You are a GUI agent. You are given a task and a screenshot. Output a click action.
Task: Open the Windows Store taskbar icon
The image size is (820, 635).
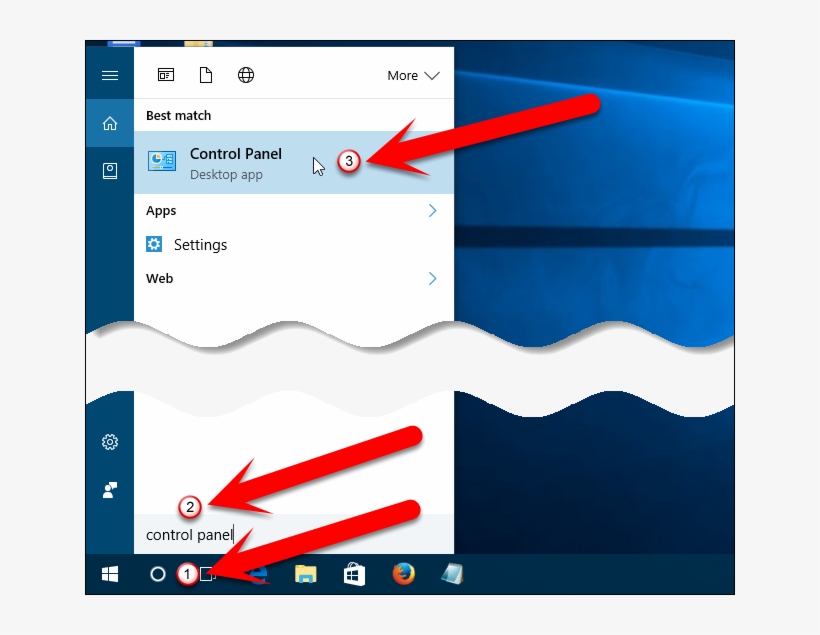pos(354,574)
